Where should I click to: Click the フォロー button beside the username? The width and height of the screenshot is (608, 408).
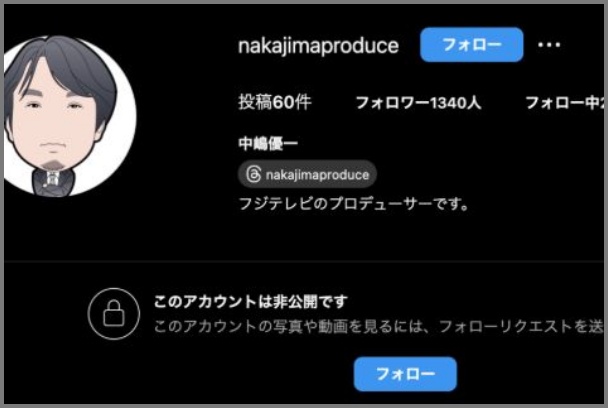coord(472,45)
